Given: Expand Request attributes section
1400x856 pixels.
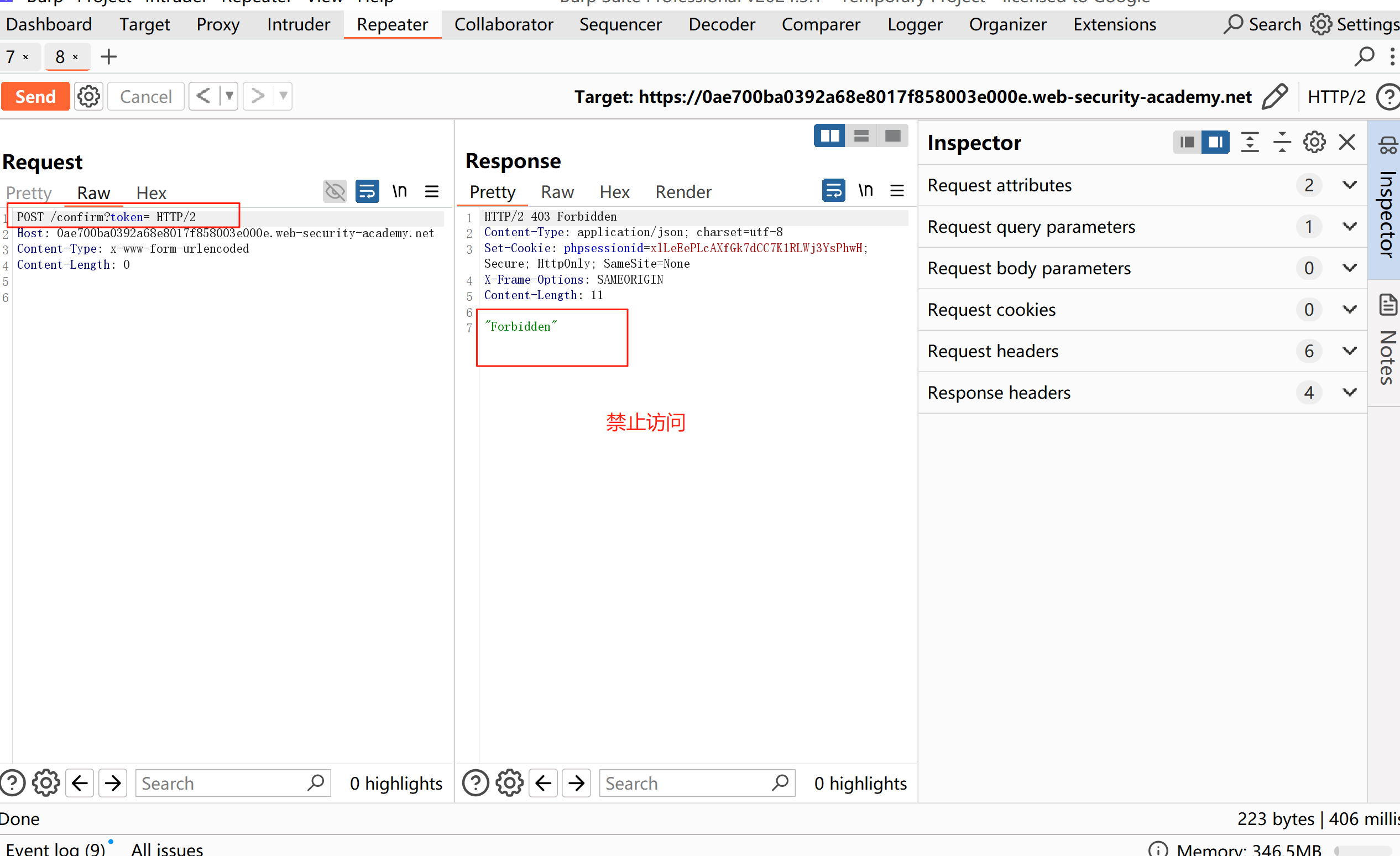Looking at the screenshot, I should 1350,185.
